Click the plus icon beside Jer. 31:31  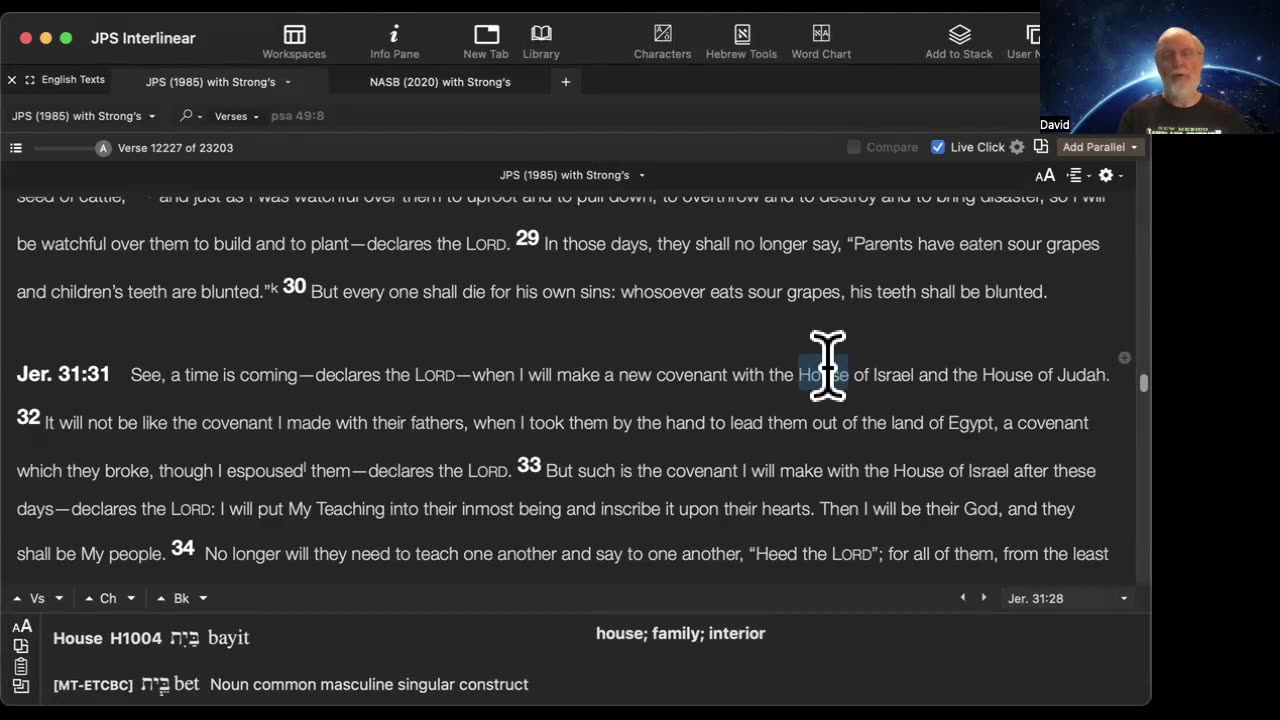[x=1124, y=357]
